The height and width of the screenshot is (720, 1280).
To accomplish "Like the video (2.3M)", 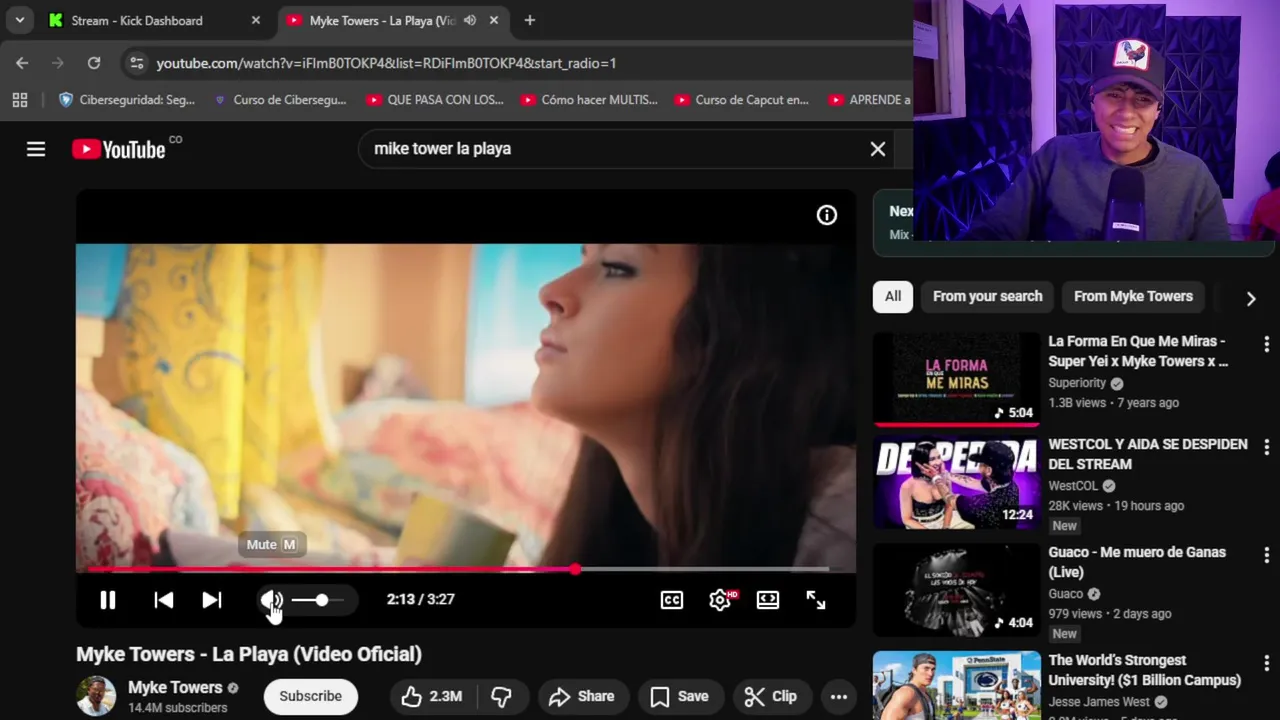I will tap(432, 697).
